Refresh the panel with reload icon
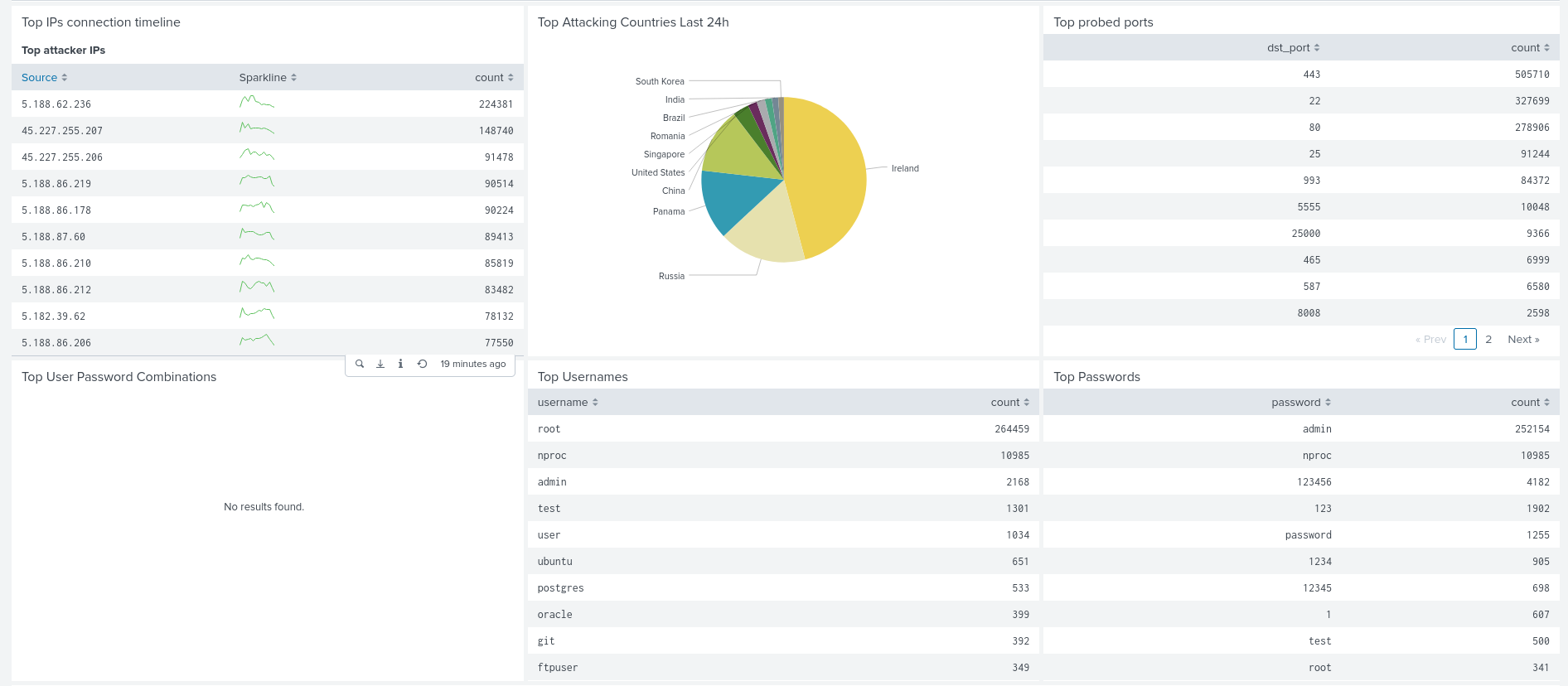Screen dimensions: 1568x686 422,364
